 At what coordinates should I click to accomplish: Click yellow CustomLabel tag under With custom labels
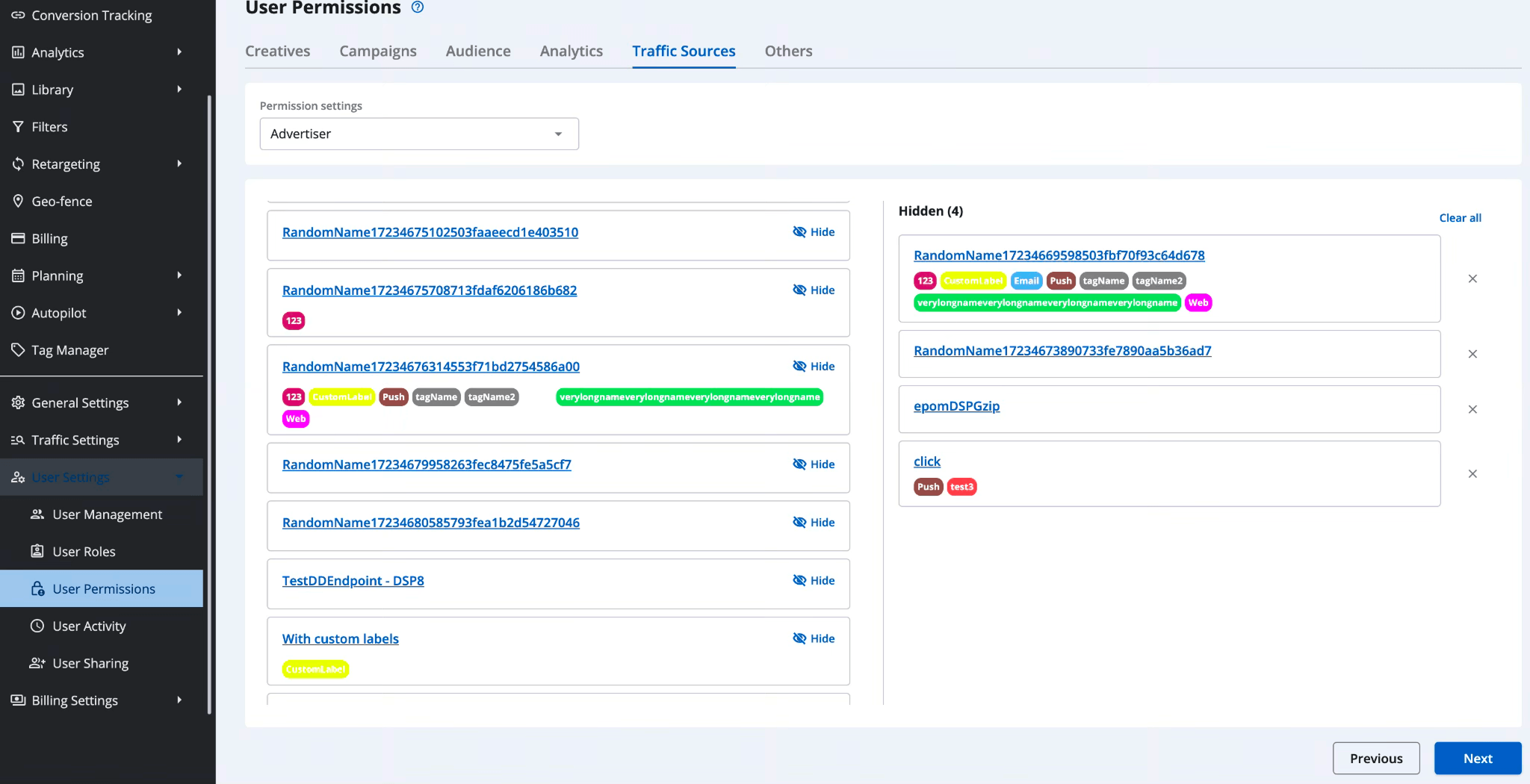[316, 669]
